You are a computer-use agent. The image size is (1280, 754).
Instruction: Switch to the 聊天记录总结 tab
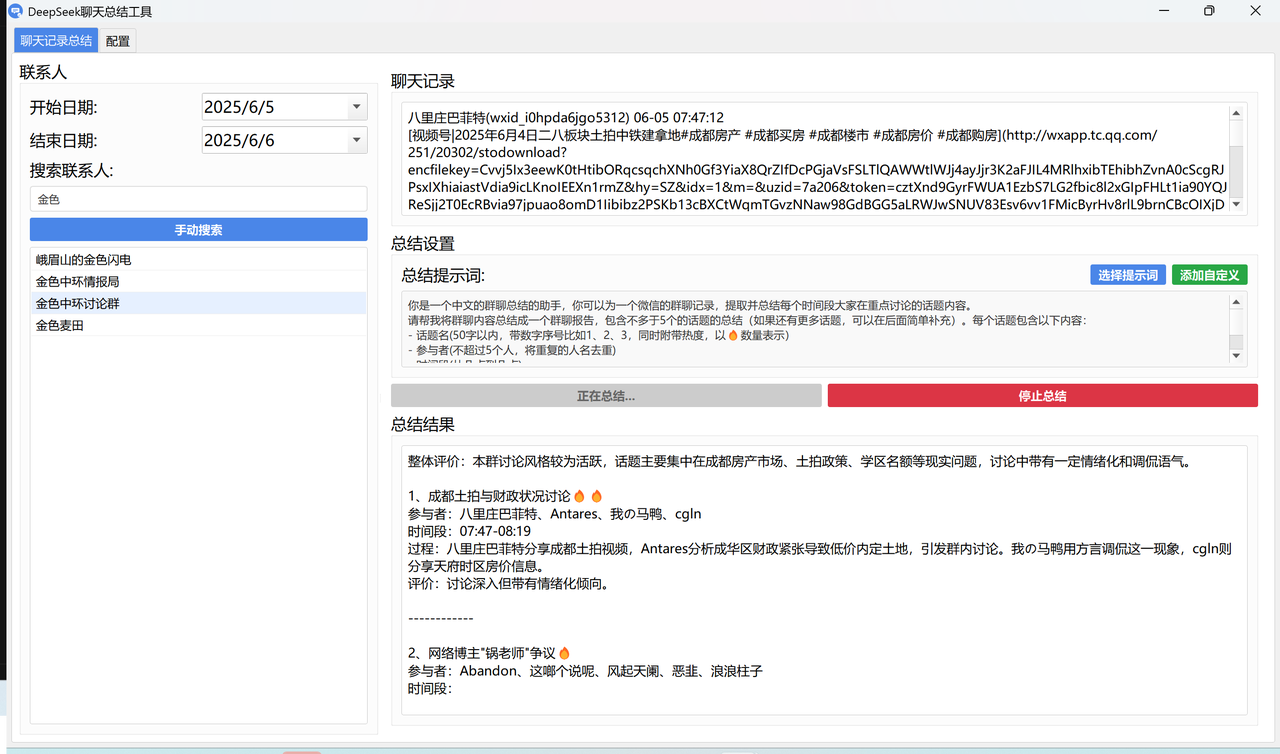click(x=56, y=41)
